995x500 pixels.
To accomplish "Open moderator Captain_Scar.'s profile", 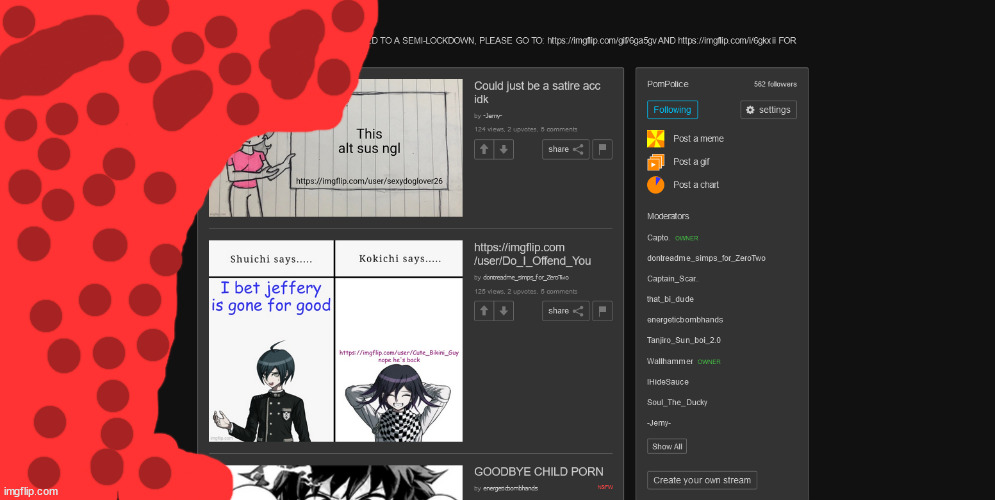I will (x=672, y=278).
